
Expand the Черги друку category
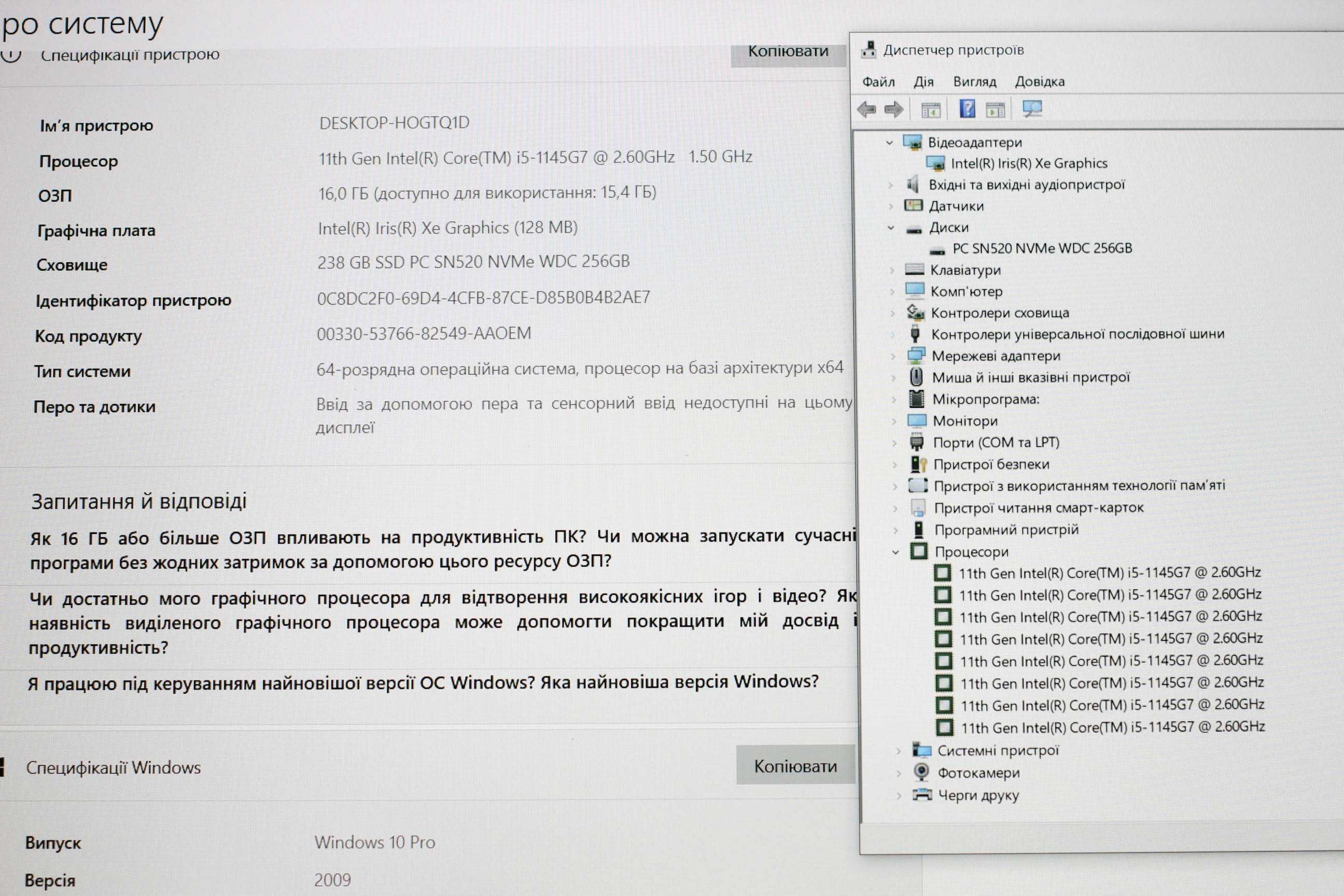click(899, 795)
